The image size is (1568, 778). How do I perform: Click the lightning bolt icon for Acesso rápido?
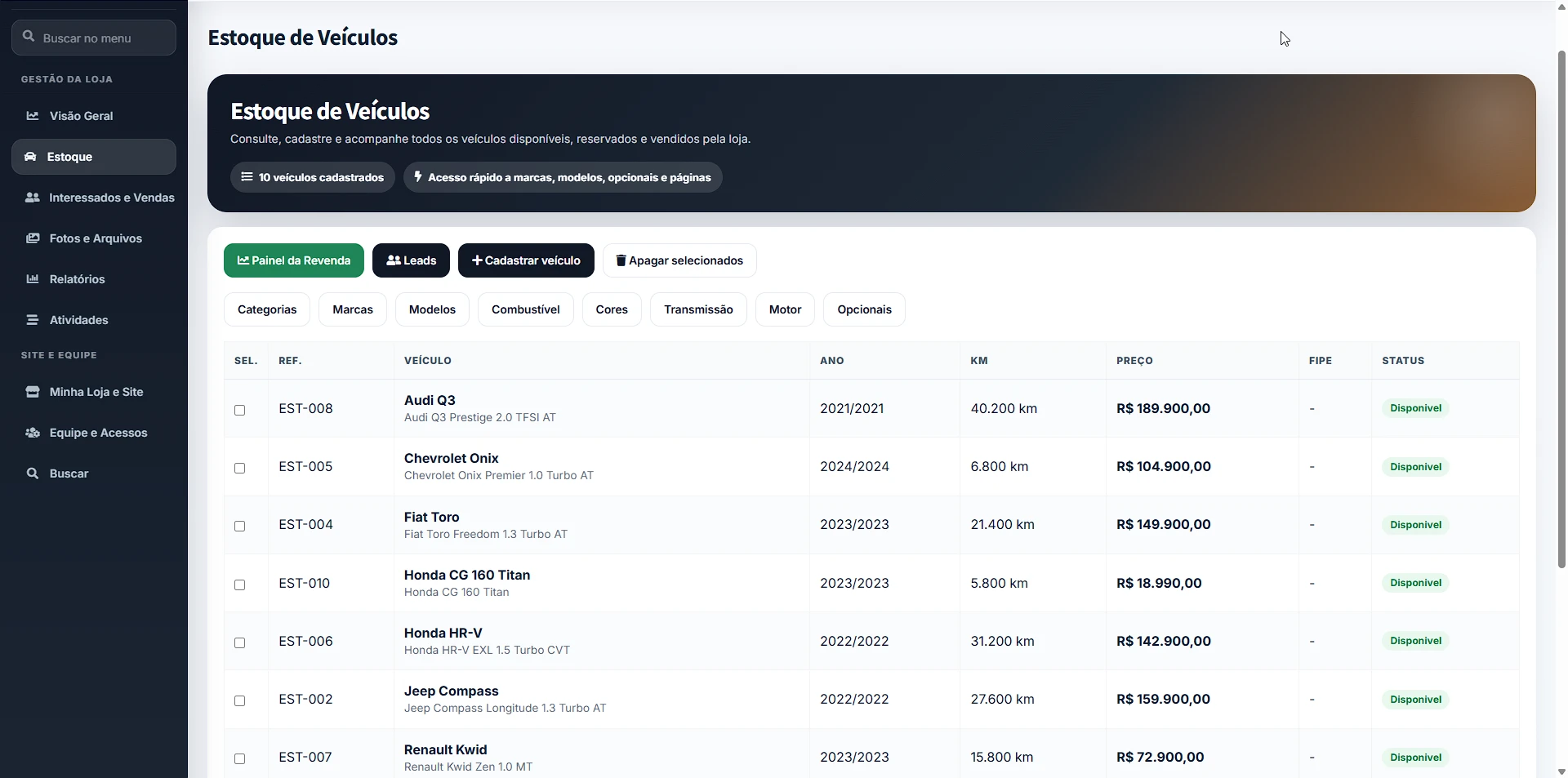(x=418, y=176)
